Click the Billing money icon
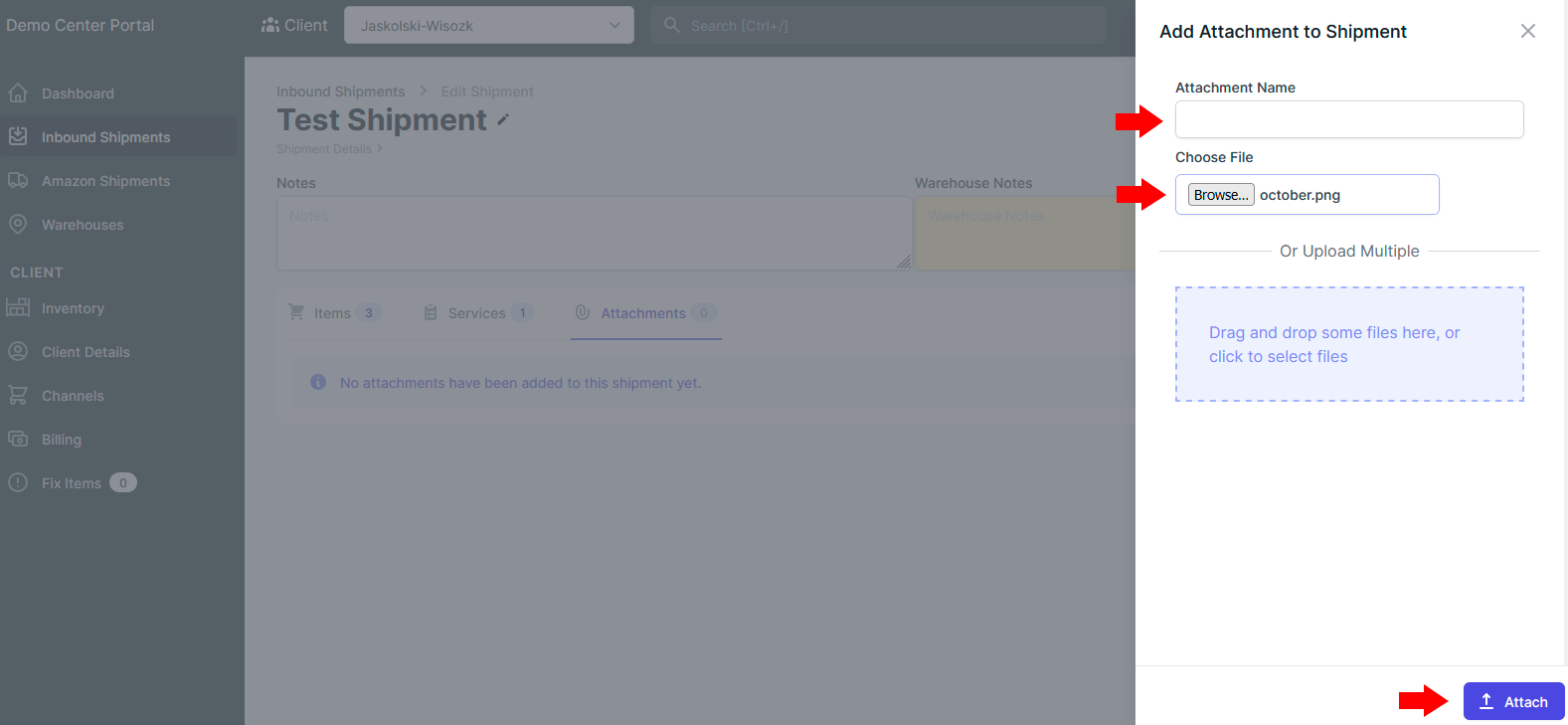 pyautogui.click(x=18, y=439)
